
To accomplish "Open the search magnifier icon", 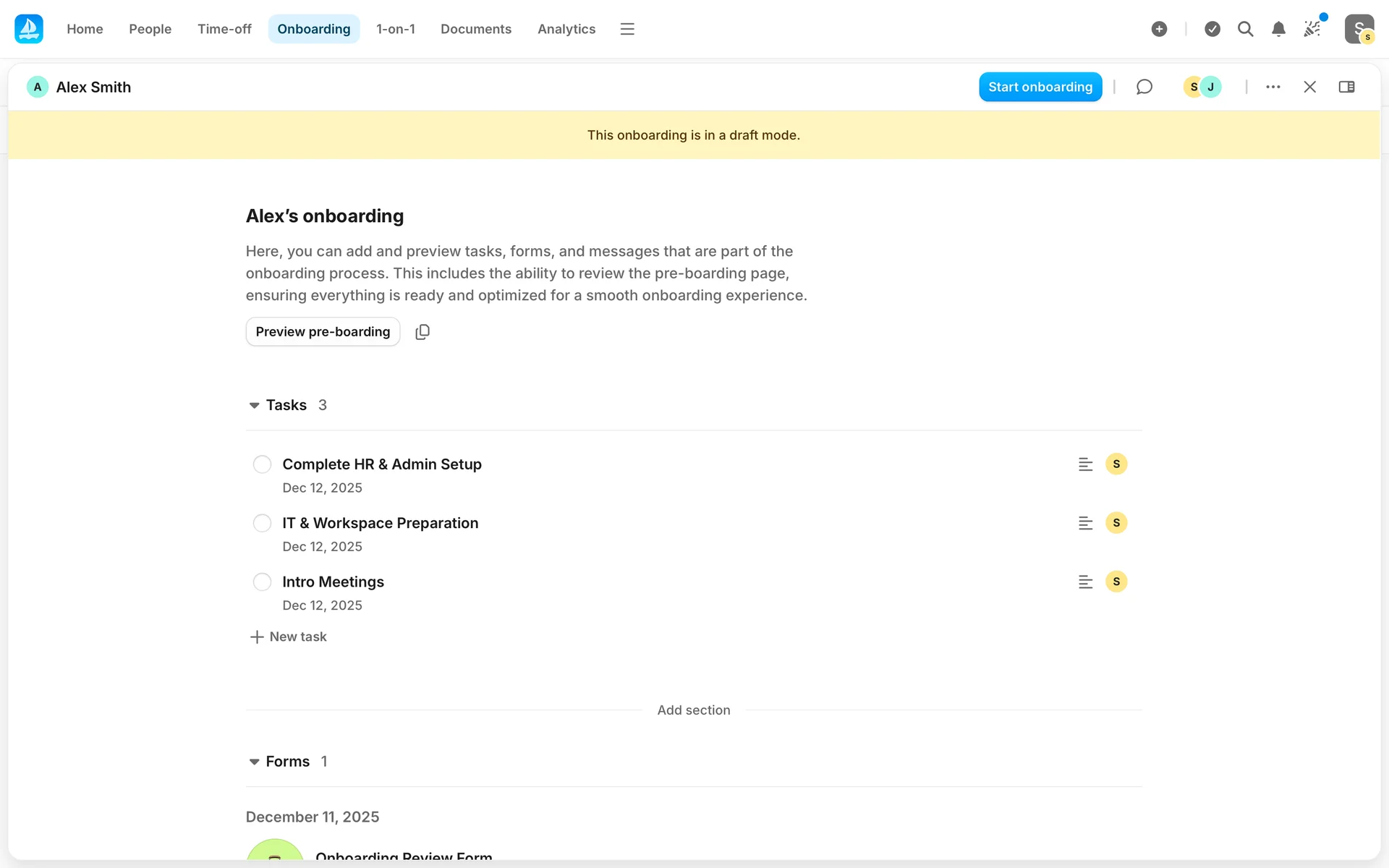I will (x=1245, y=29).
